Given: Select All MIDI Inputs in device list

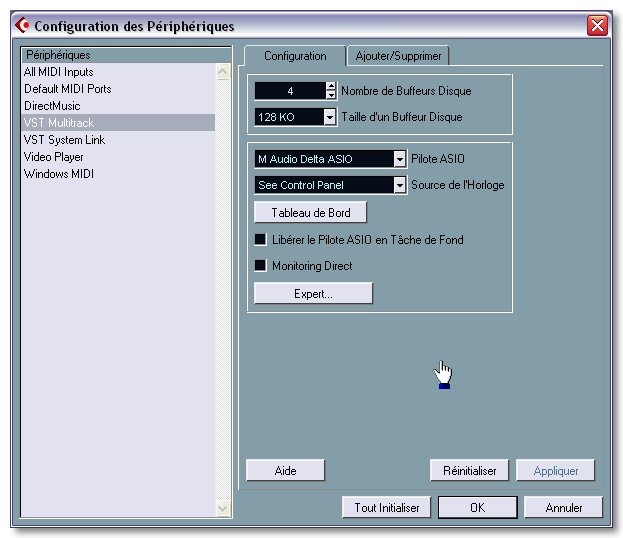Looking at the screenshot, I should click(118, 72).
